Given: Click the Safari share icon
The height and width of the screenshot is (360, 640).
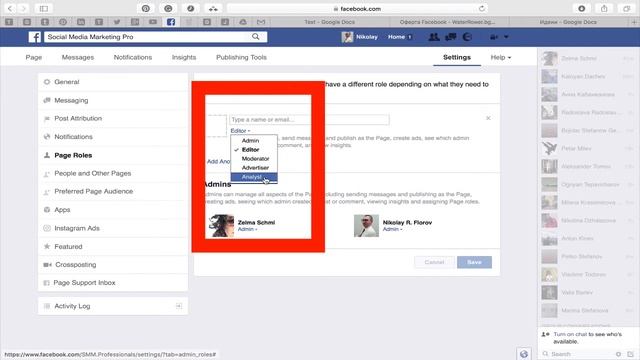Looking at the screenshot, I should tap(604, 8).
